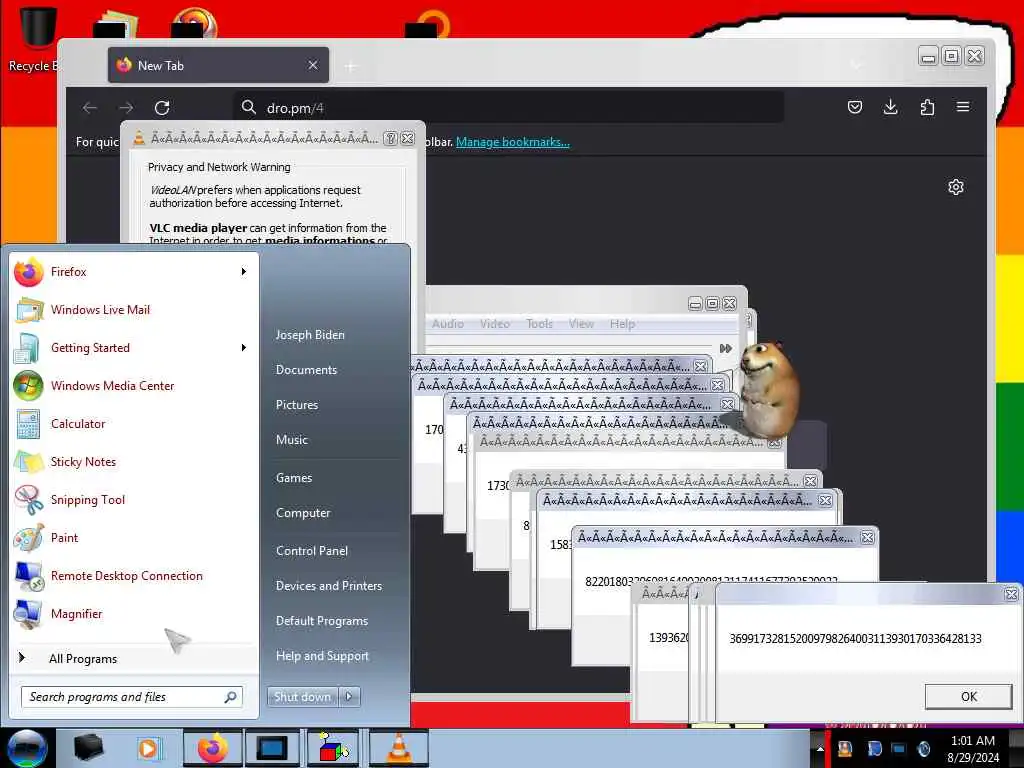The image size is (1024, 768).
Task: Open Music from Start menu
Action: 292,440
